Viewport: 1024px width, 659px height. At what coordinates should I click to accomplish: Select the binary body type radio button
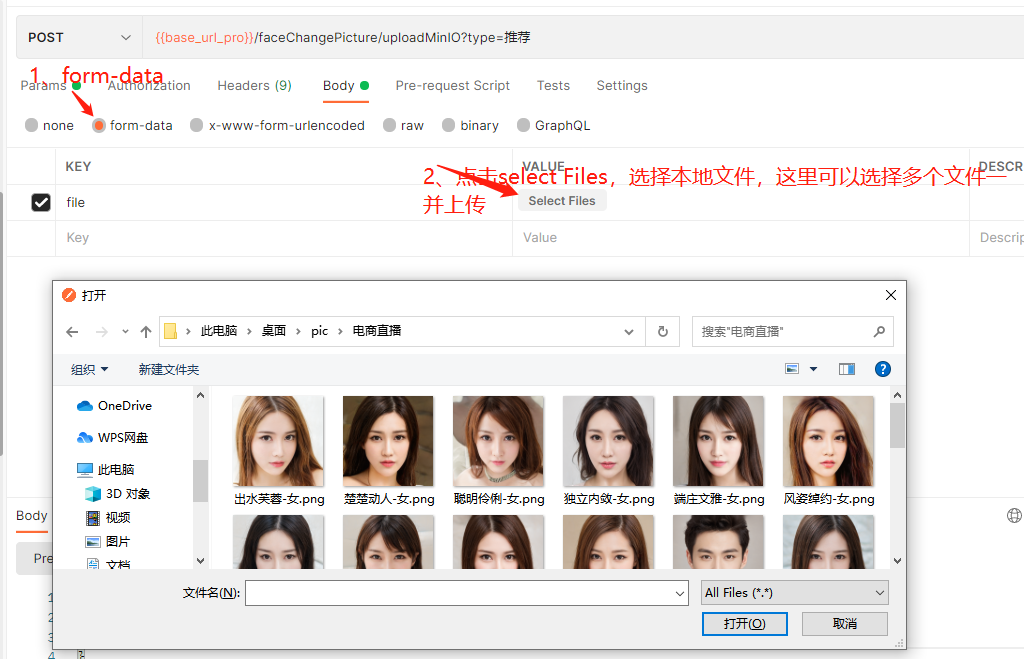coord(447,125)
